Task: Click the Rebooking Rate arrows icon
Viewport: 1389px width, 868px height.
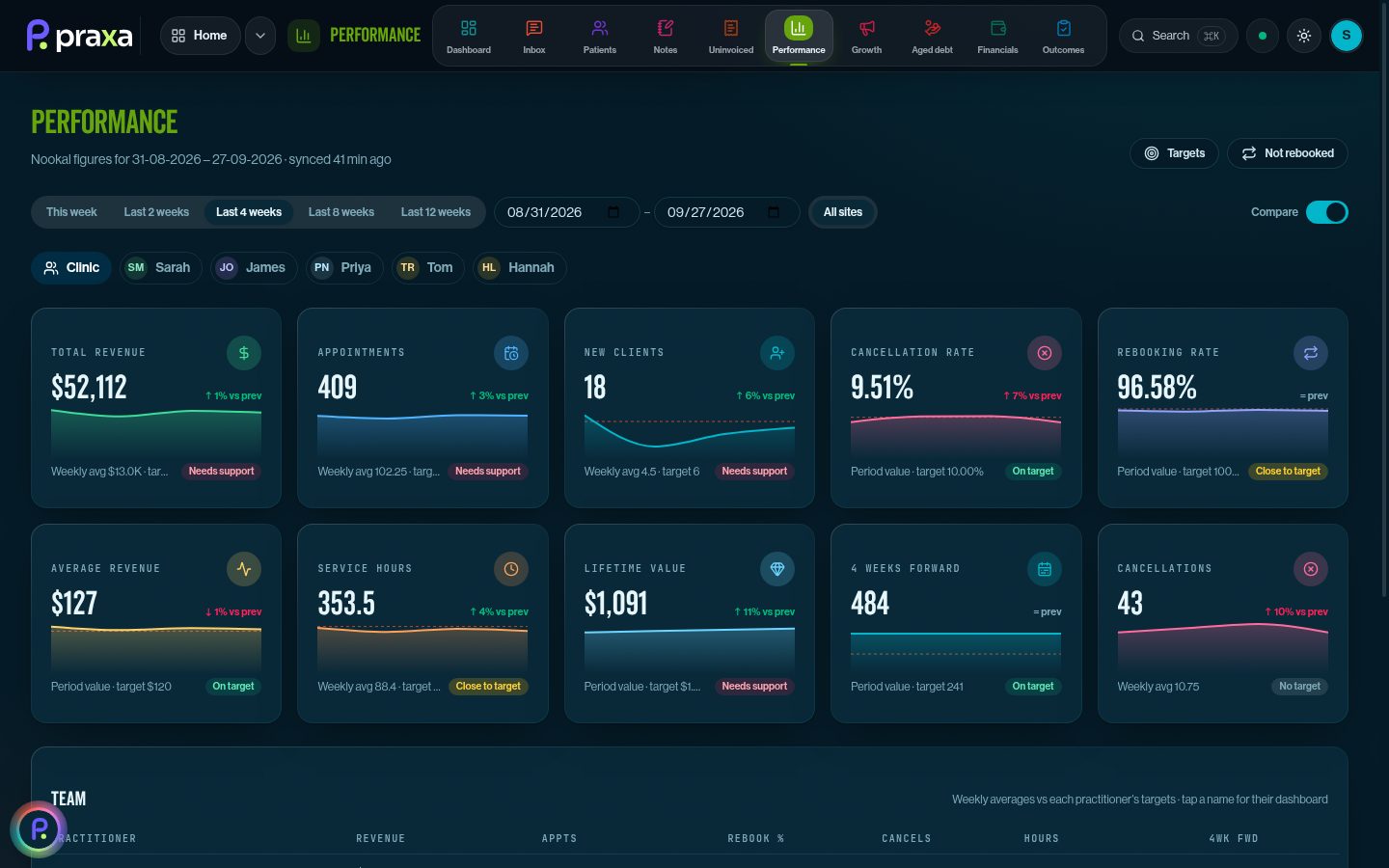Action: pyautogui.click(x=1311, y=353)
